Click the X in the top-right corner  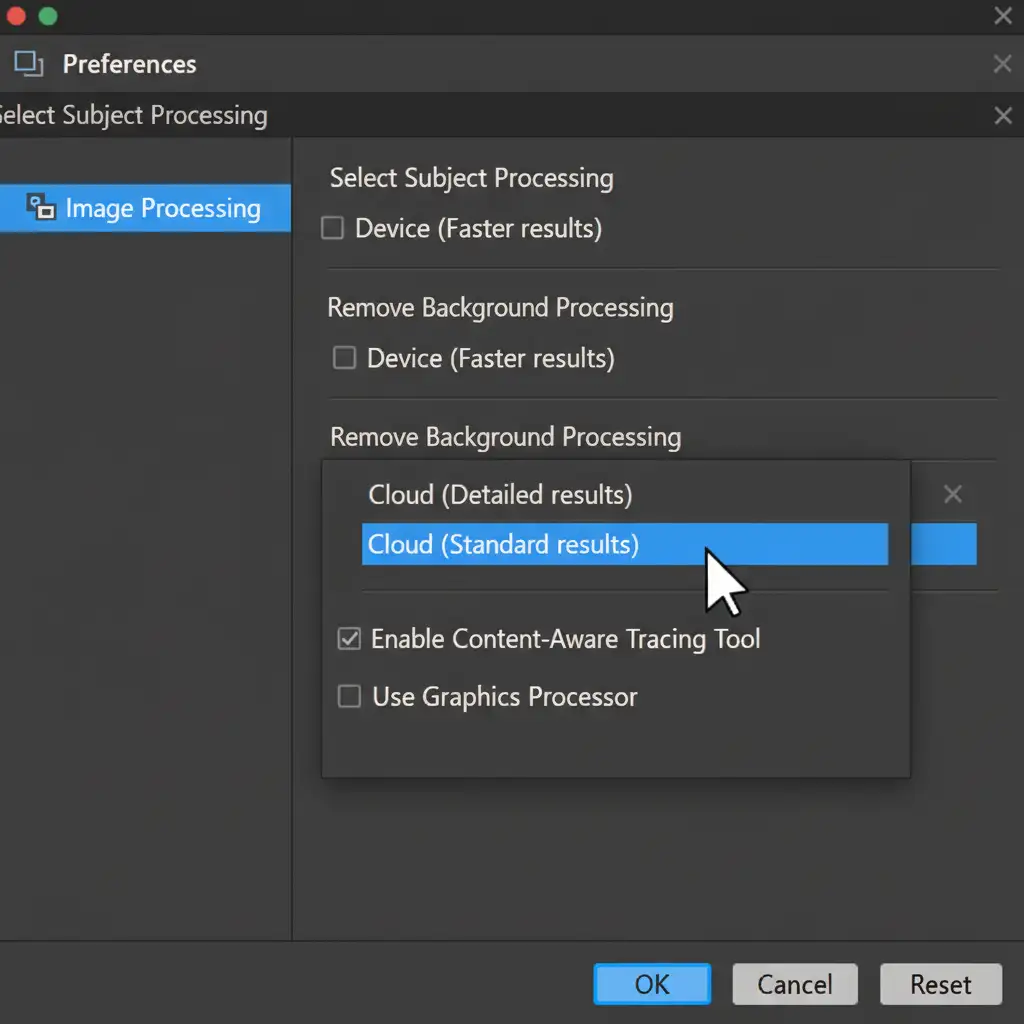click(1003, 15)
